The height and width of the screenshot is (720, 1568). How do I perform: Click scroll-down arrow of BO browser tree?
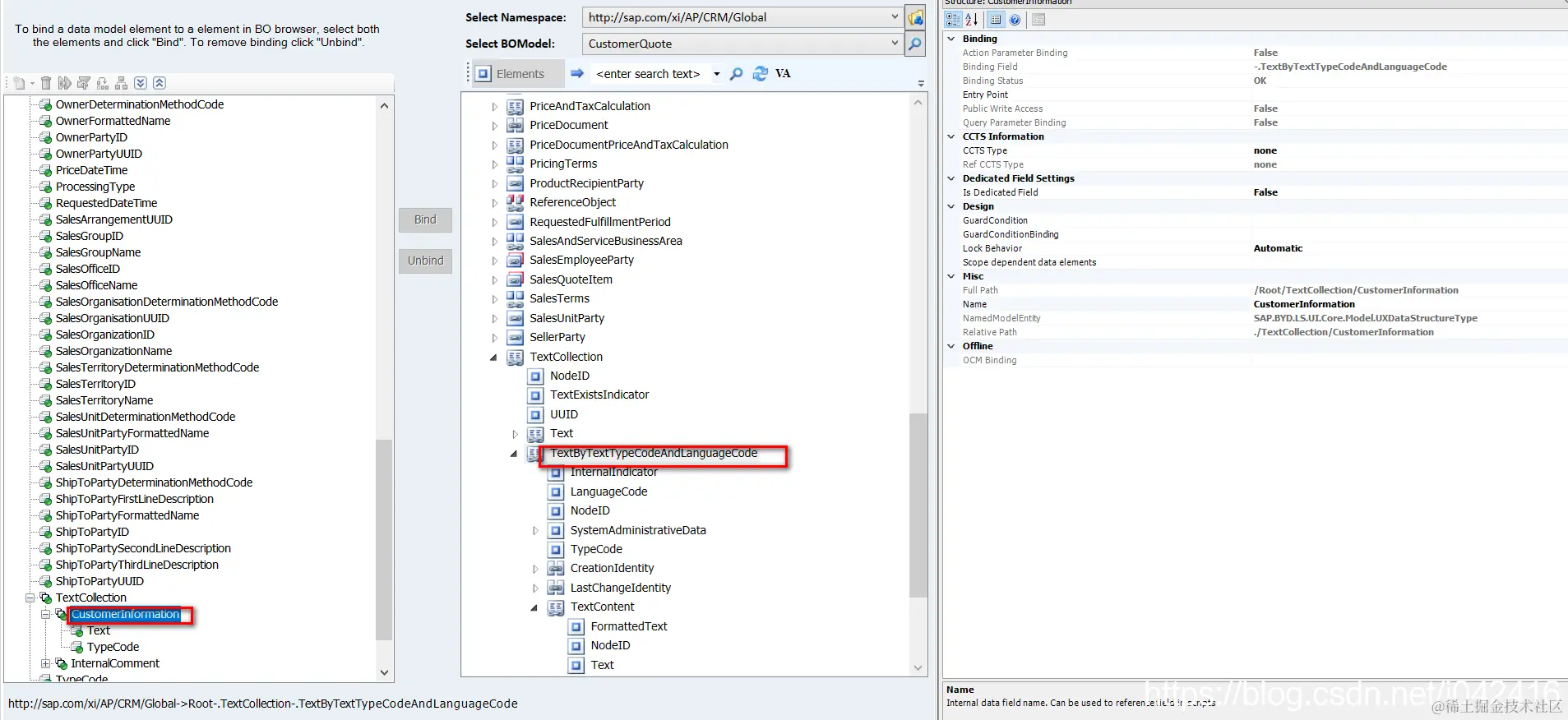click(918, 667)
